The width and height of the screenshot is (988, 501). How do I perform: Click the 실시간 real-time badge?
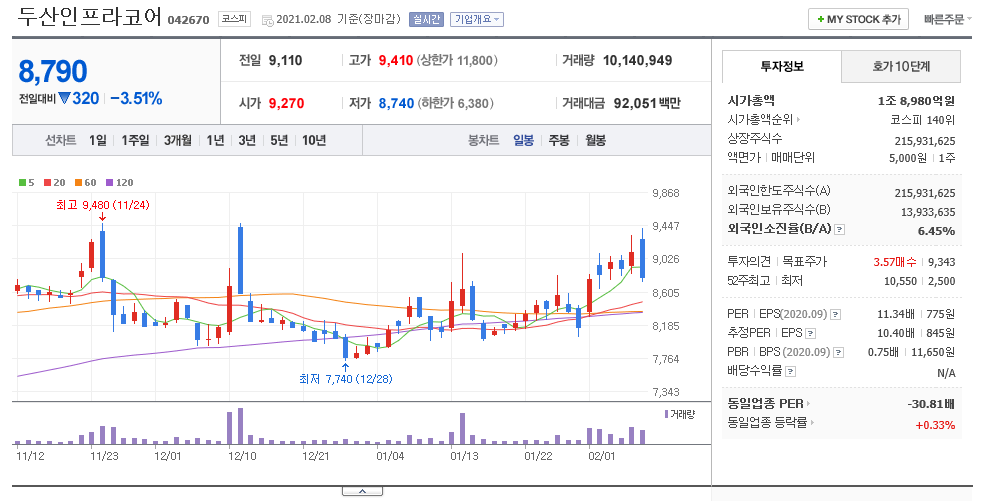pos(427,20)
